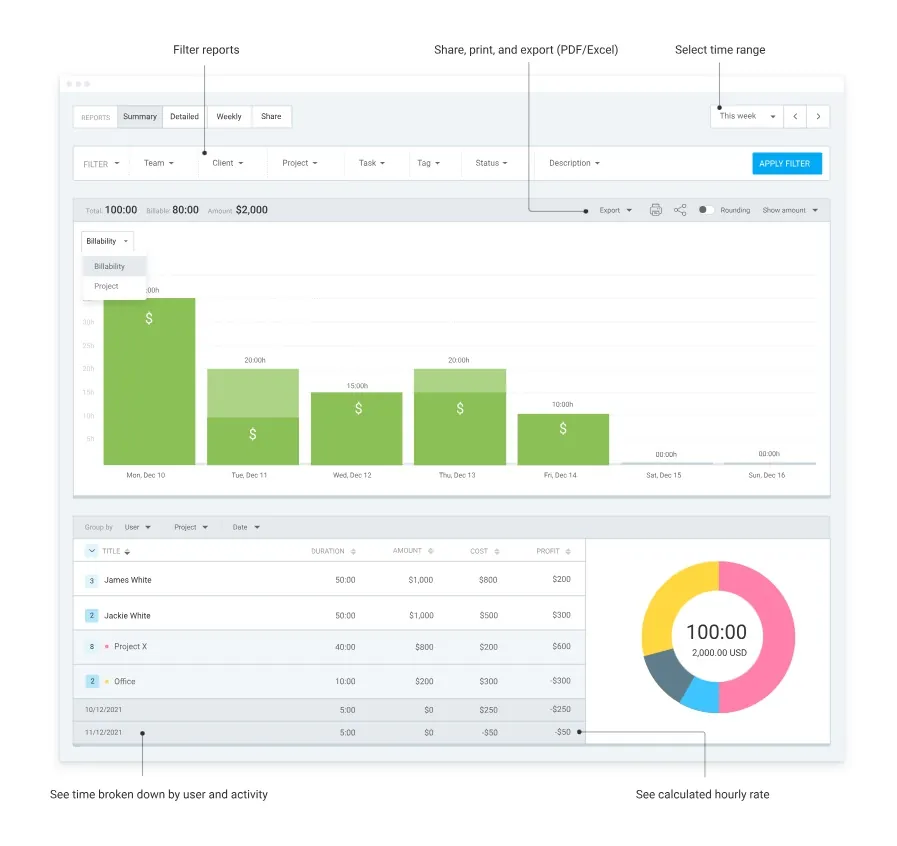
Task: Select Billability option in chart menu
Action: [x=114, y=266]
